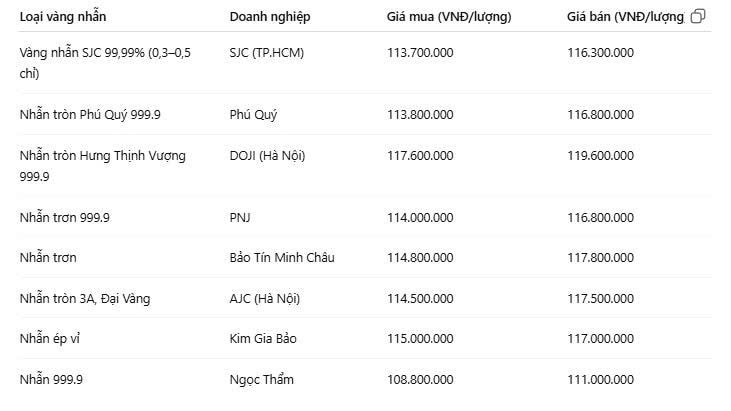Select Ngọc Thẩm sell price 111.000.000
The height and width of the screenshot is (411, 731).
pyautogui.click(x=600, y=380)
